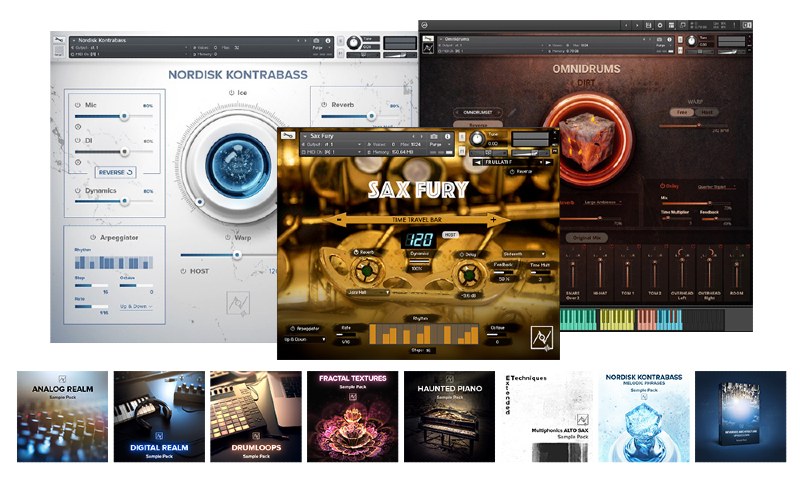
Task: Click the wrench icon in Nordisk Kontrabass header
Action: [x=59, y=40]
